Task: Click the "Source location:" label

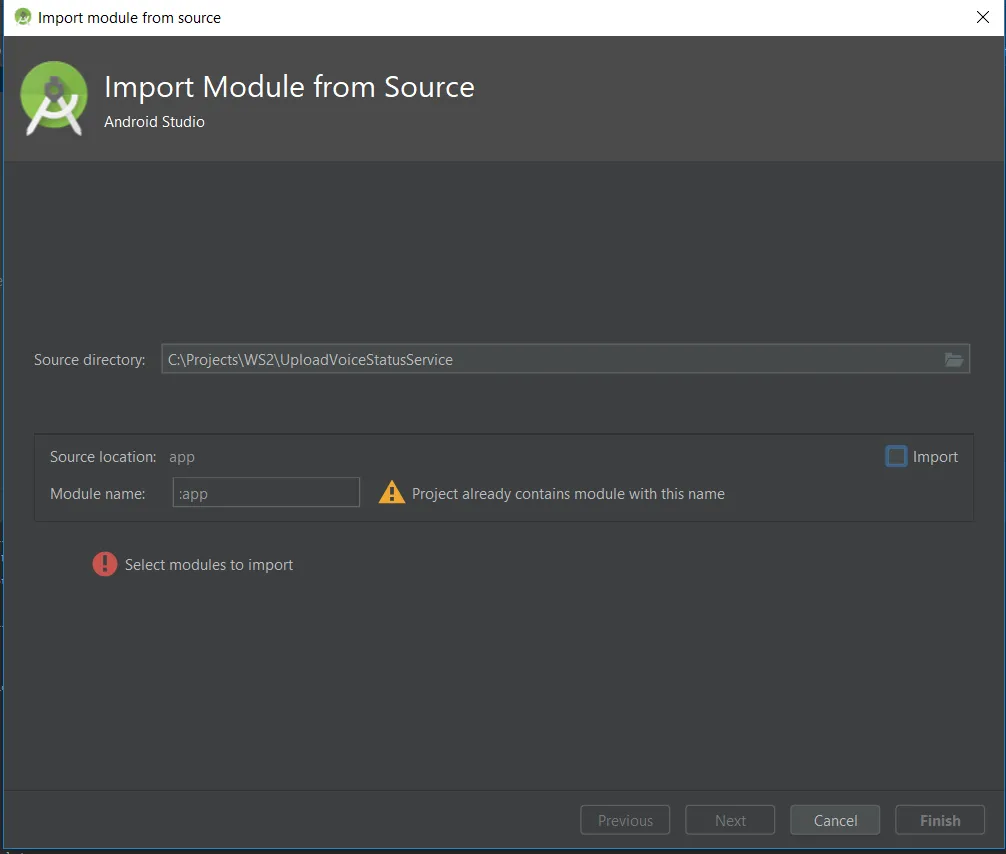Action: (103, 457)
